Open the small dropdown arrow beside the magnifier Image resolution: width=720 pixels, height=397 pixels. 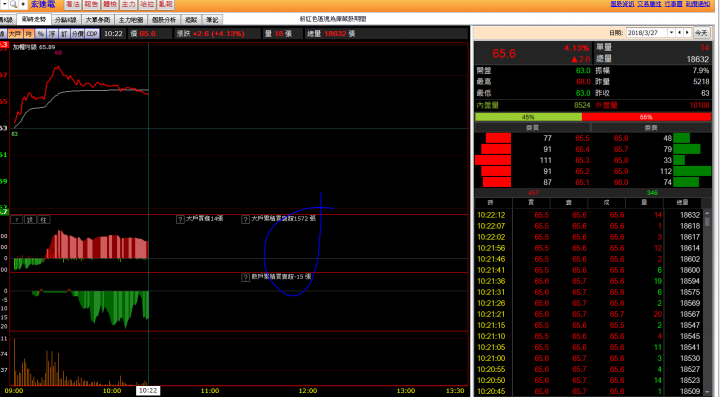(x=5, y=4)
